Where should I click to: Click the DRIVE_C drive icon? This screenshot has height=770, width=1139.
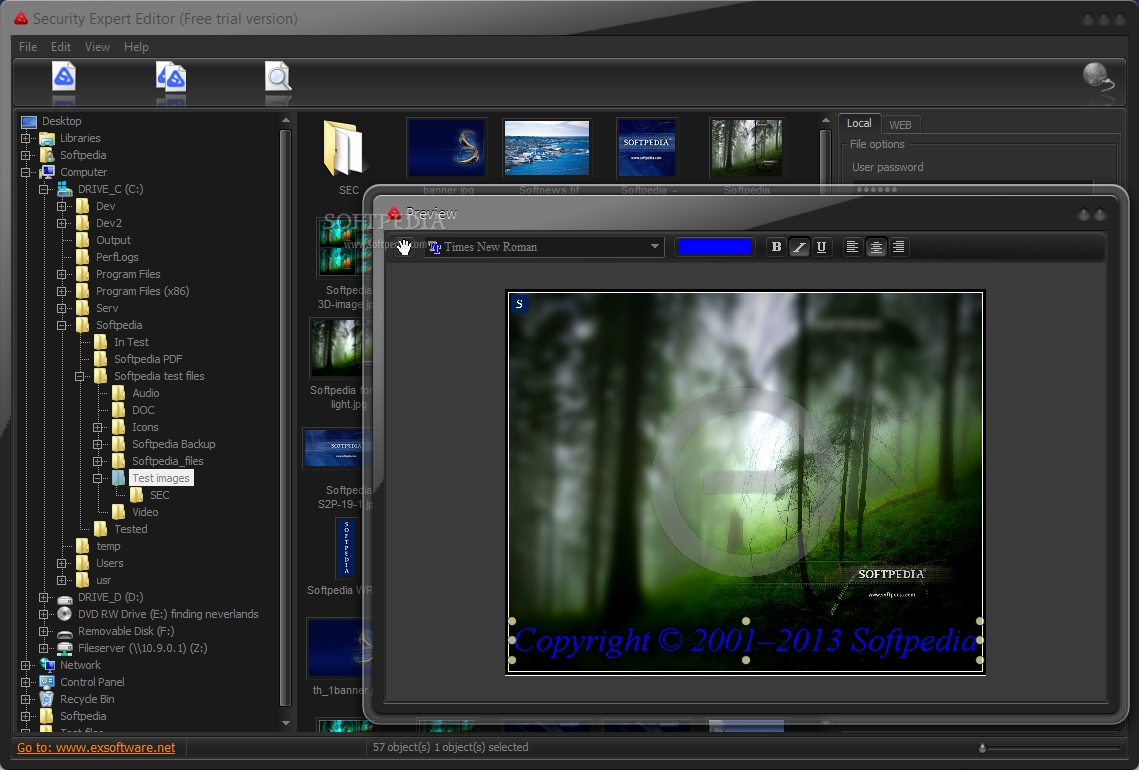65,189
